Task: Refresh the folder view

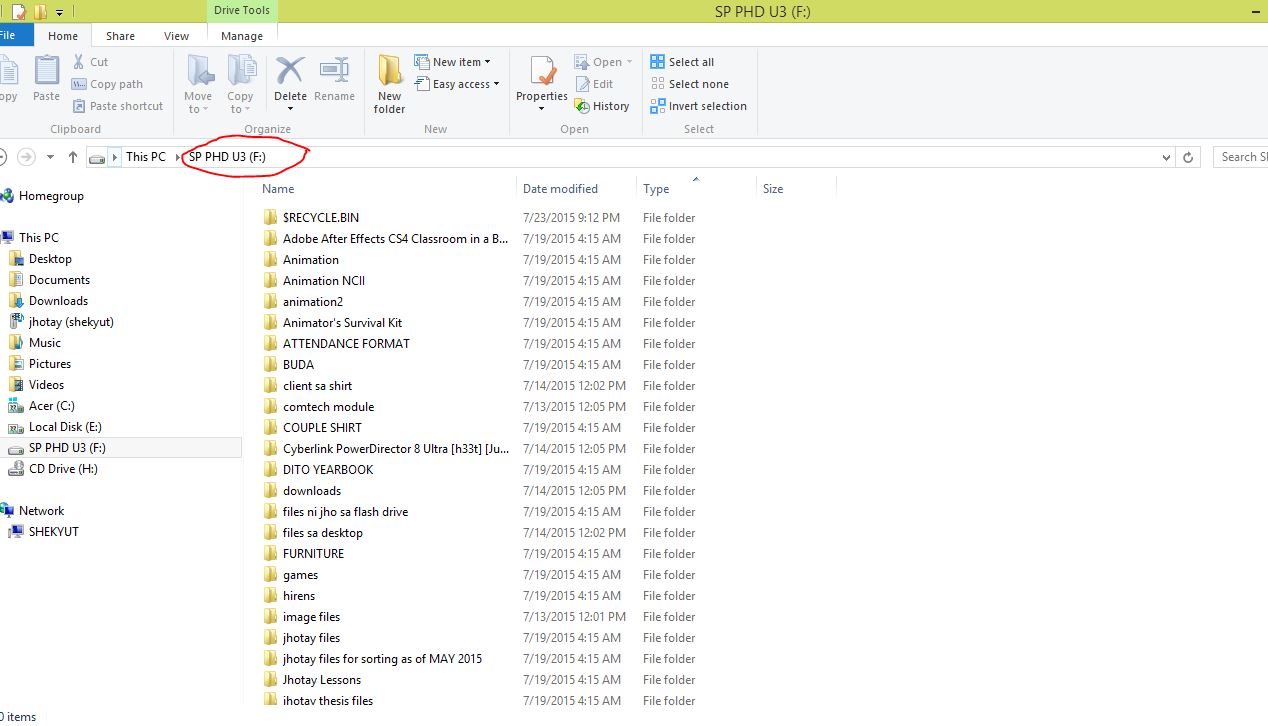Action: coord(1188,157)
